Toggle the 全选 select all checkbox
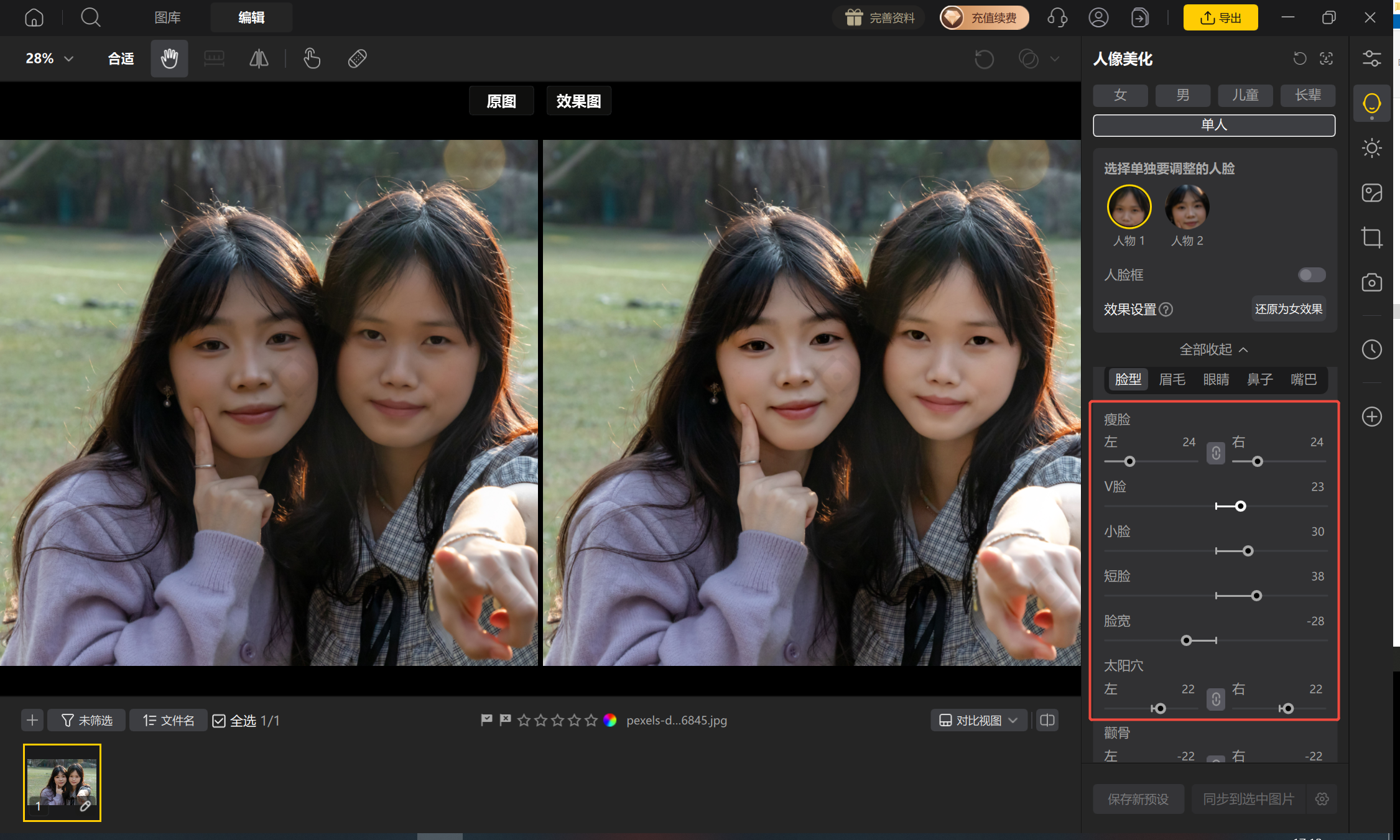The image size is (1400, 840). tap(218, 721)
